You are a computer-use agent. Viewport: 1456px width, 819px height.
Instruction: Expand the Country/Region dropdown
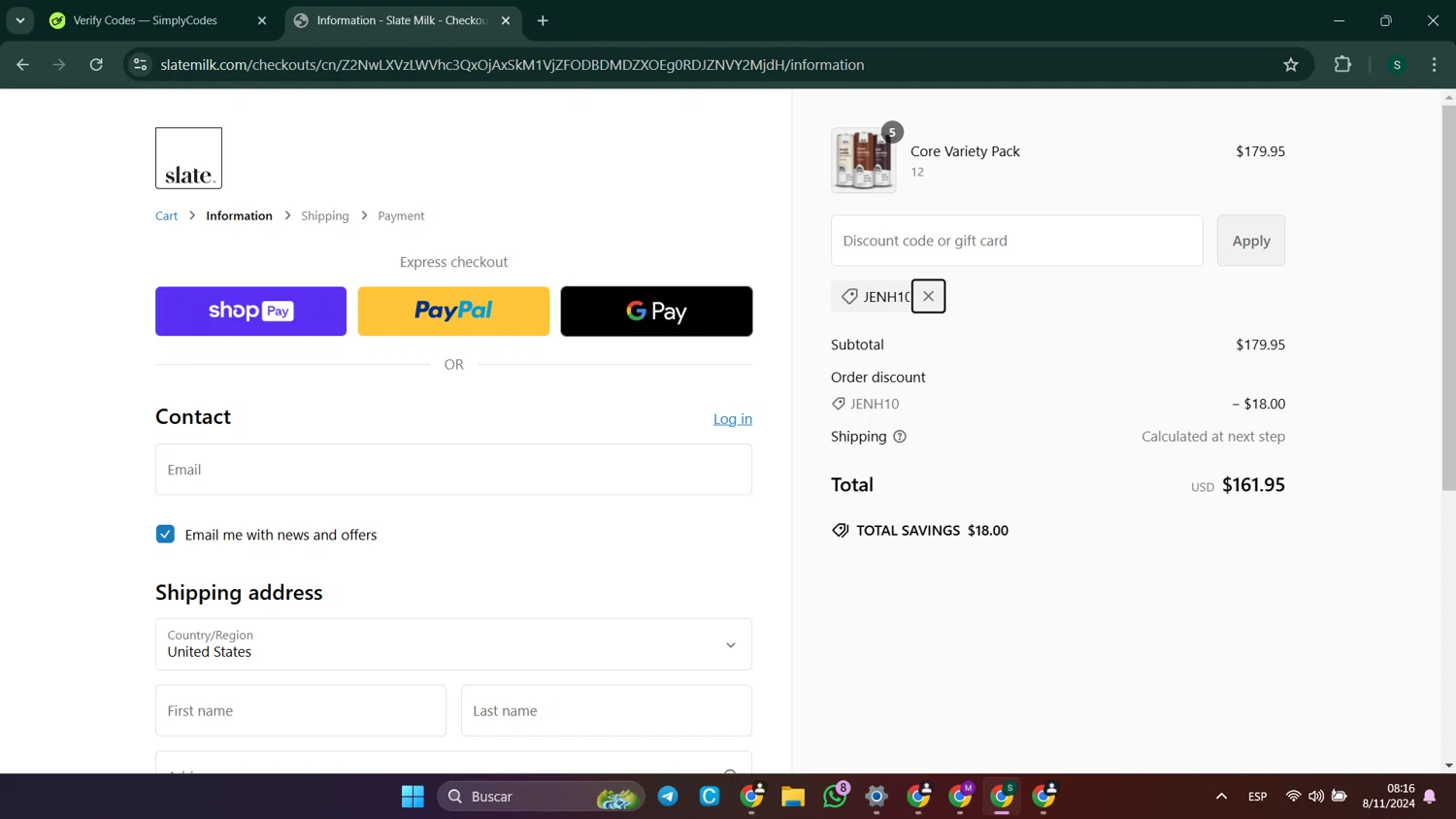pos(453,644)
